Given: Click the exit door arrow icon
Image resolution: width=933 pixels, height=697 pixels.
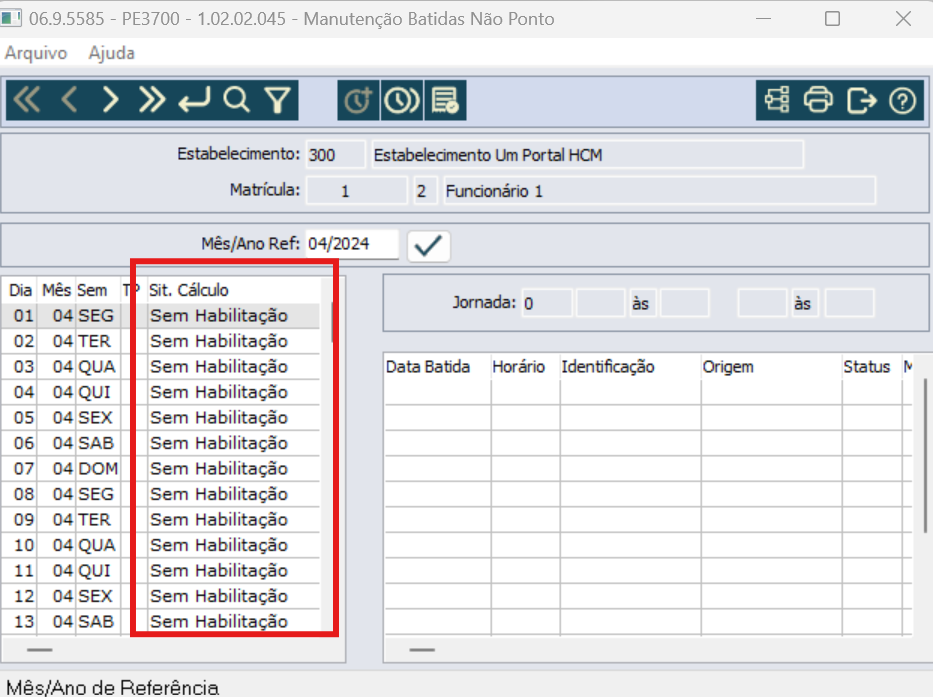Looking at the screenshot, I should click(861, 100).
